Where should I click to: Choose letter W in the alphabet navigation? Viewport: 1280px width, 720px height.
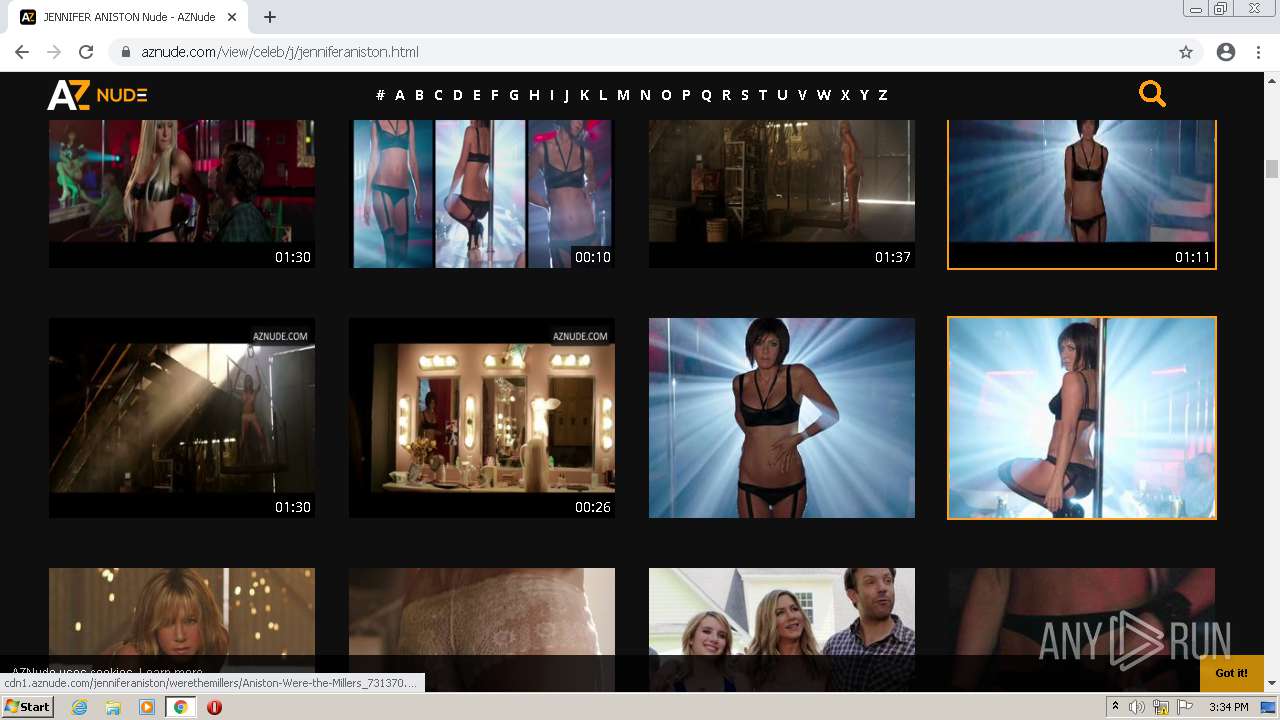(x=824, y=95)
